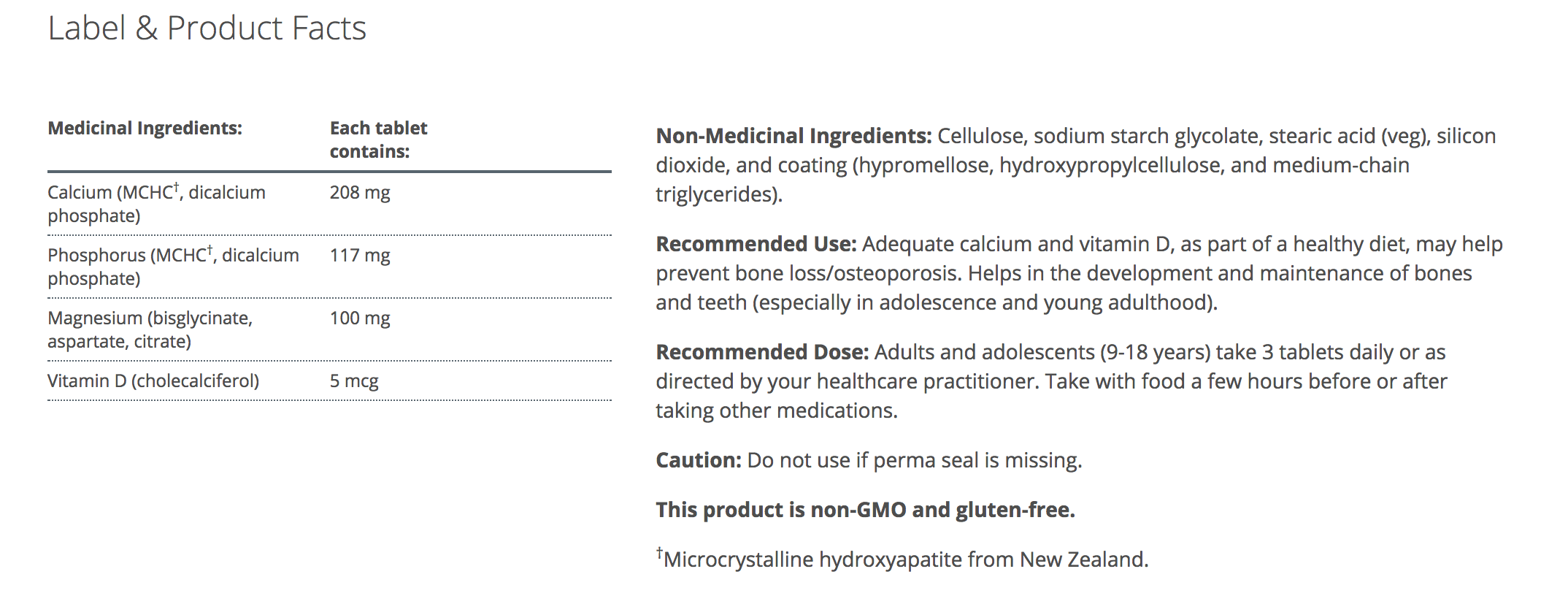Image resolution: width=1568 pixels, height=596 pixels.
Task: Click the 'Non-Medicinal Ingredients:' bold label
Action: point(793,137)
